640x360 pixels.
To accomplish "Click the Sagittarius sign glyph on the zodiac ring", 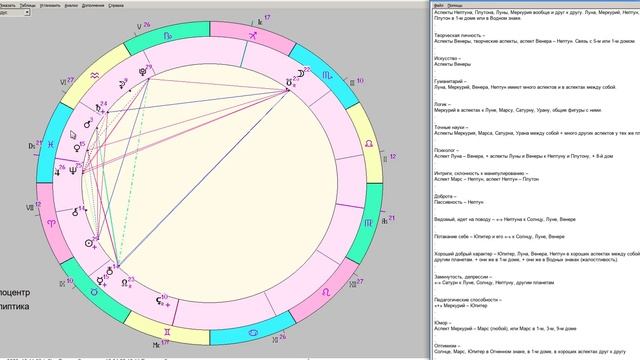I will [253, 36].
